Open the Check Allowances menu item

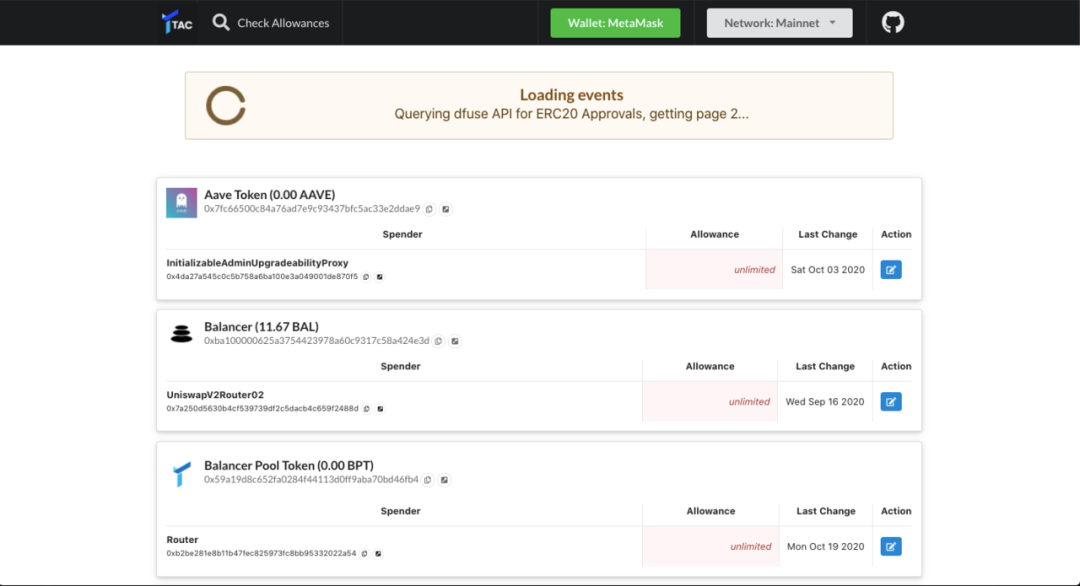point(271,23)
